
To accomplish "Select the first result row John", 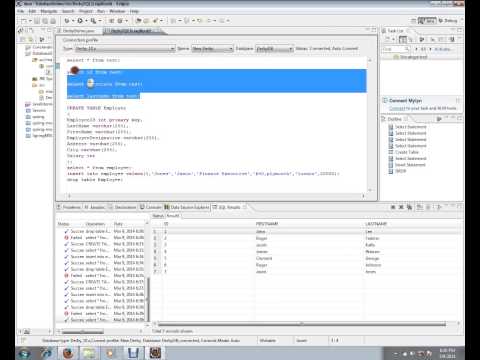I will click(307, 231).
